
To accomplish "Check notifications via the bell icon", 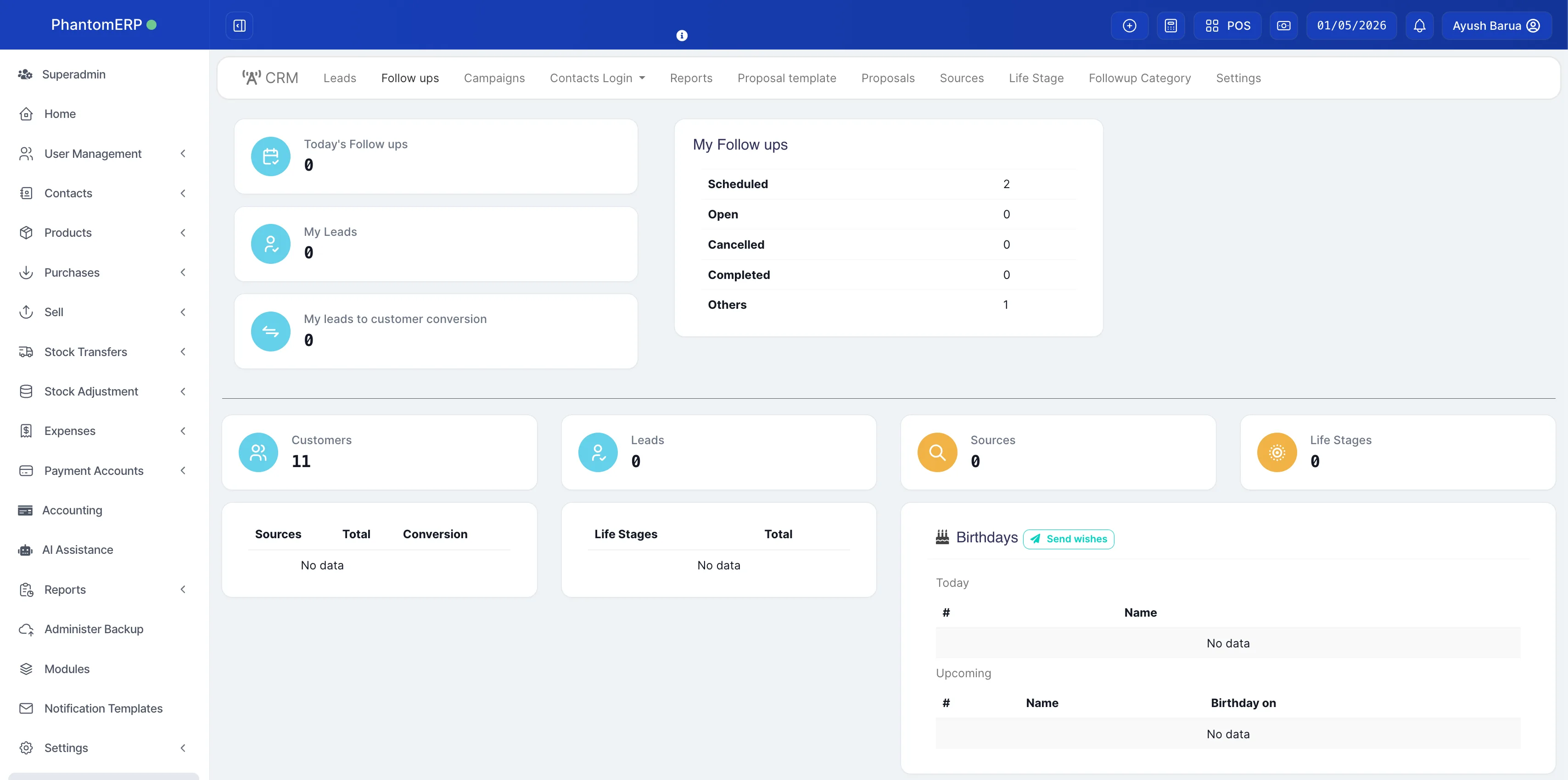I will [x=1419, y=26].
